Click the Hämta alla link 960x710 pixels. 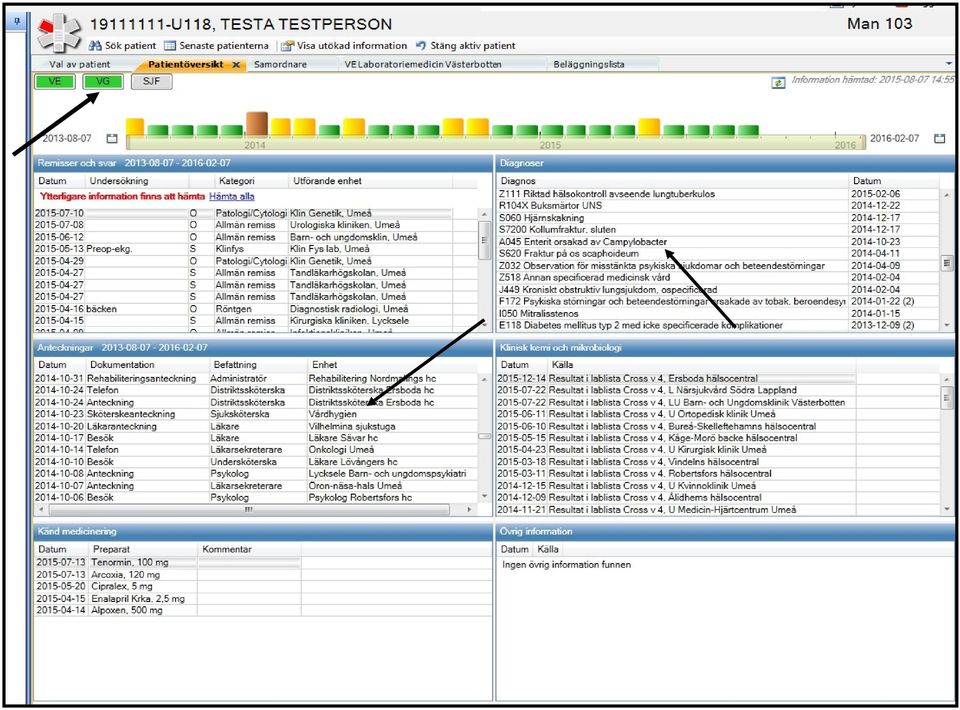coord(231,196)
